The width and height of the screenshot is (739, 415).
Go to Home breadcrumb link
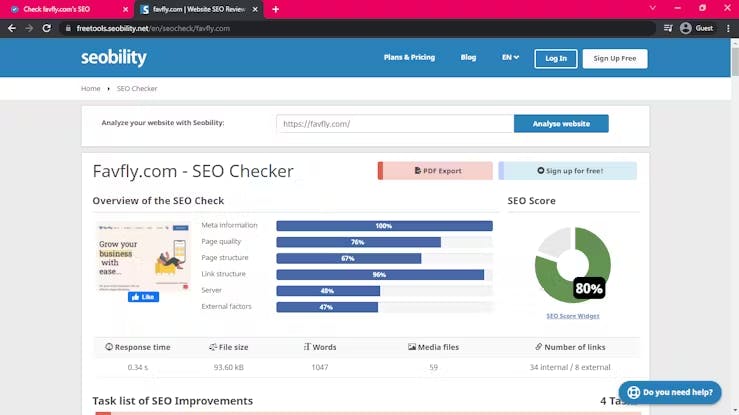90,89
